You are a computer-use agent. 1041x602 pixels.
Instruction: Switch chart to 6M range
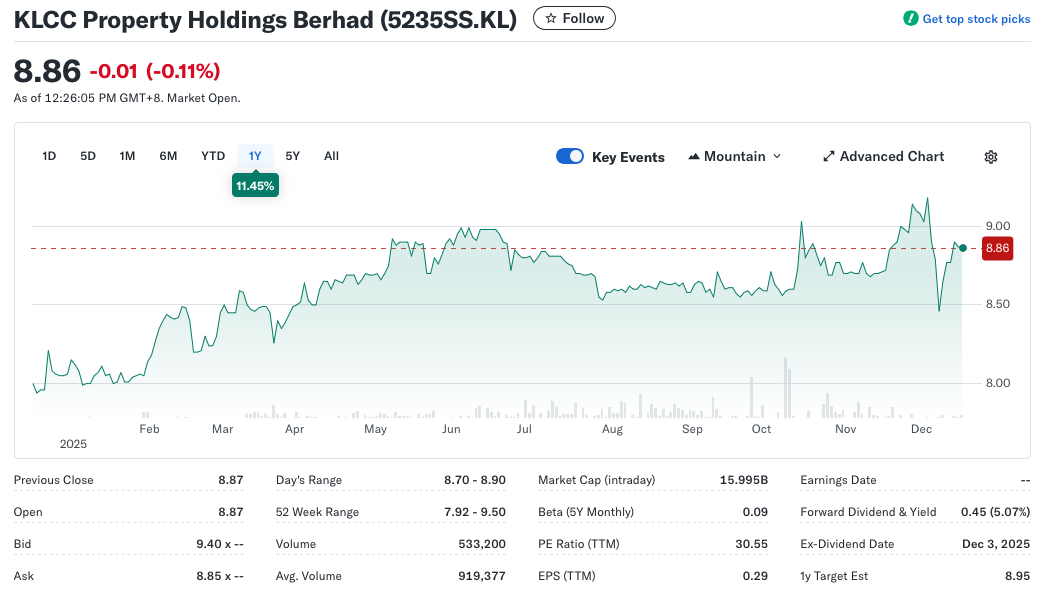pyautogui.click(x=168, y=156)
